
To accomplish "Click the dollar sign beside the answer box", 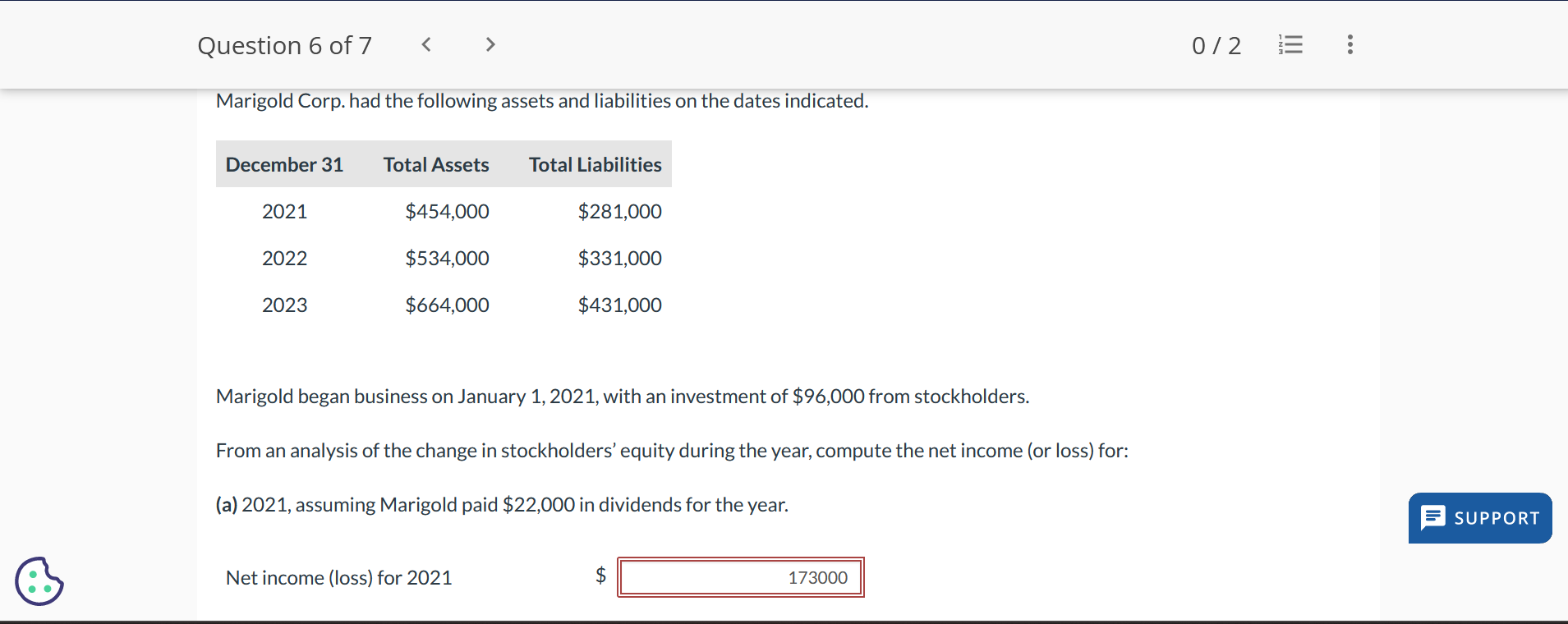I will pyautogui.click(x=600, y=575).
